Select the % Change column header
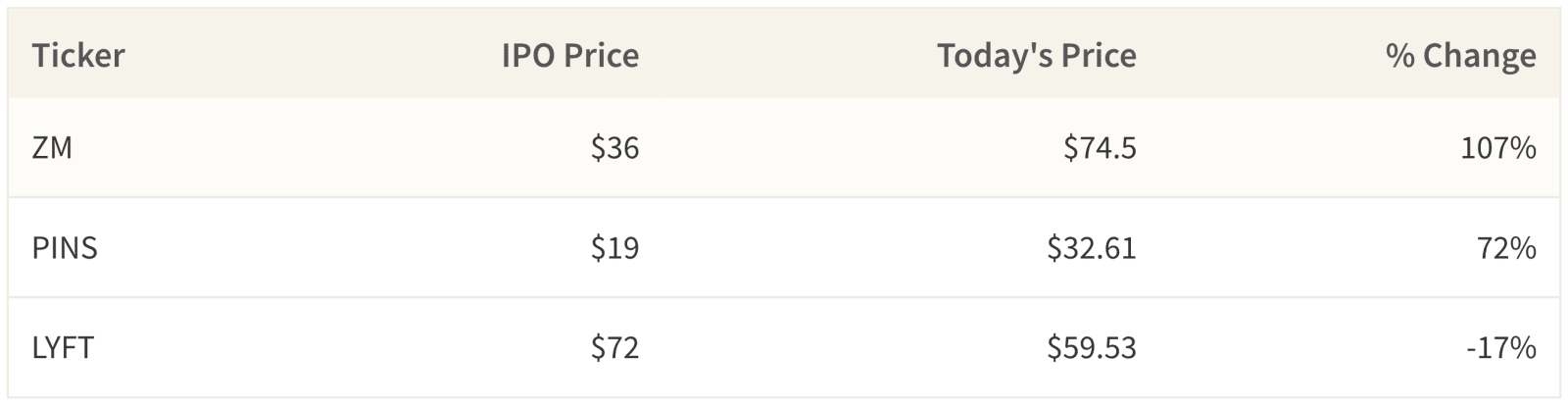This screenshot has height=408, width=1568. point(1461,55)
